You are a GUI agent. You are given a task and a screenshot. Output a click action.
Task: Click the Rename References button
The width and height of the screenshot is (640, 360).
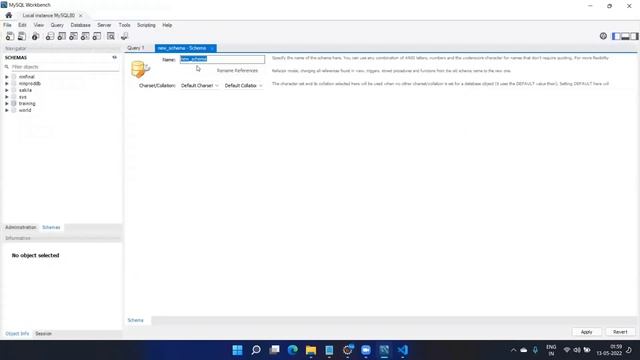(237, 71)
